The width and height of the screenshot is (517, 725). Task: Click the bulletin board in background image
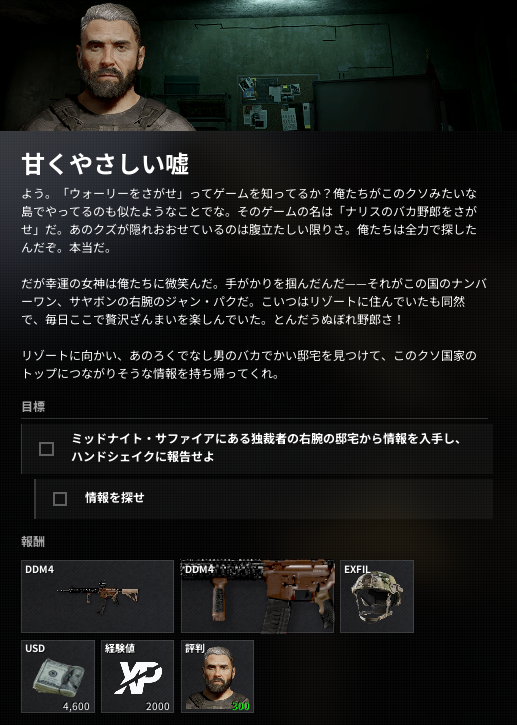(275, 103)
